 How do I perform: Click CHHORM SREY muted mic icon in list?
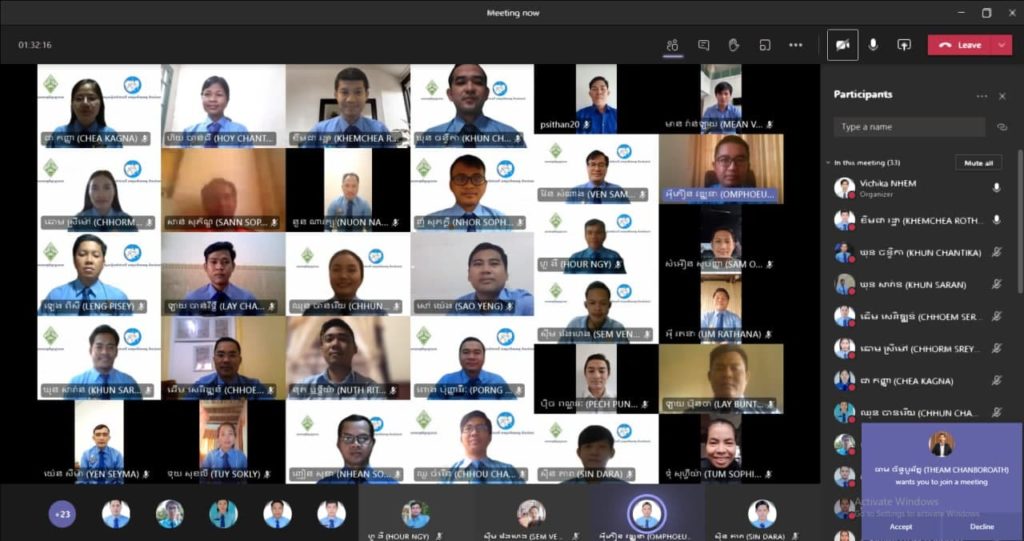coord(997,348)
